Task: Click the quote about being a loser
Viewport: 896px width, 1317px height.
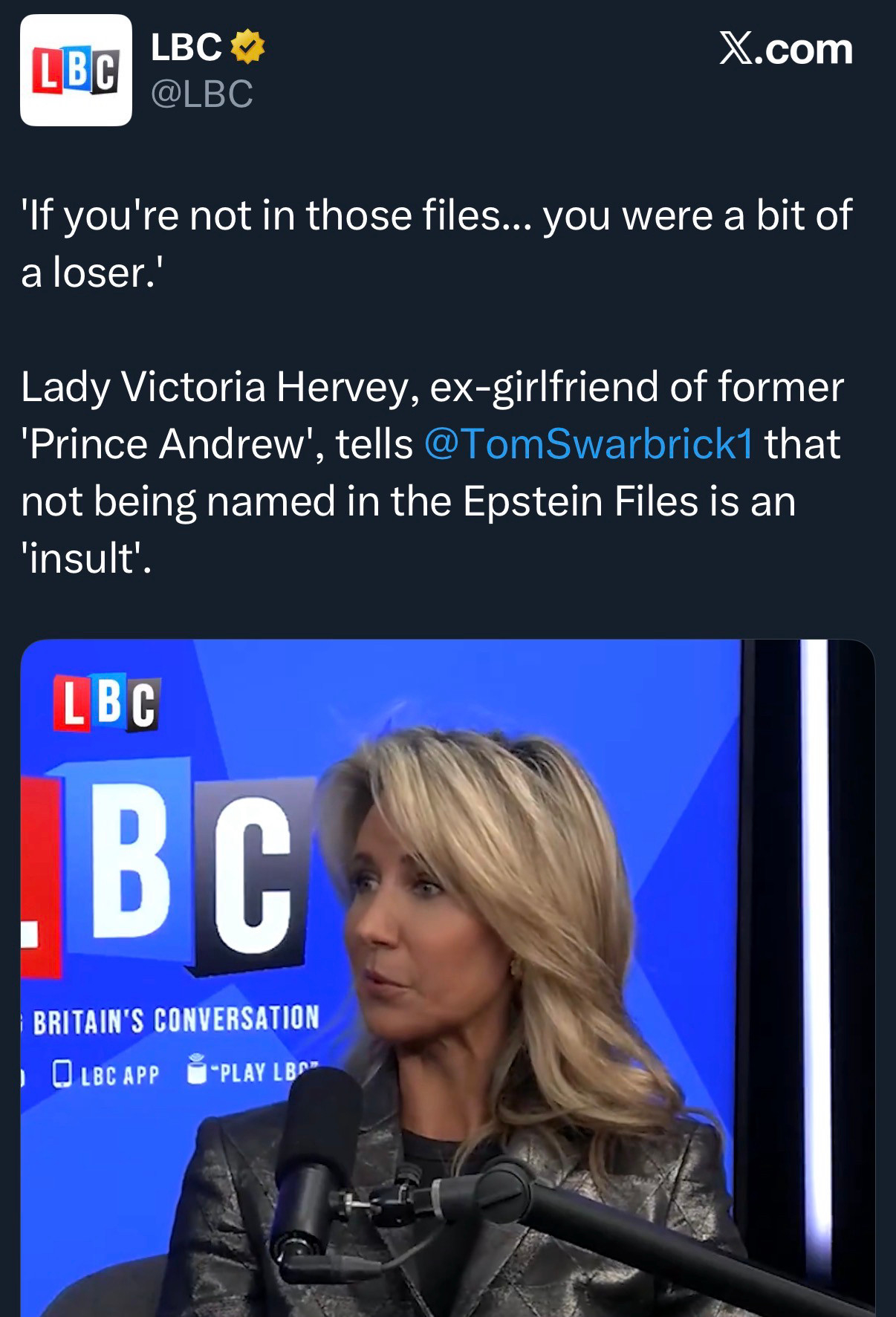Action: [435, 244]
